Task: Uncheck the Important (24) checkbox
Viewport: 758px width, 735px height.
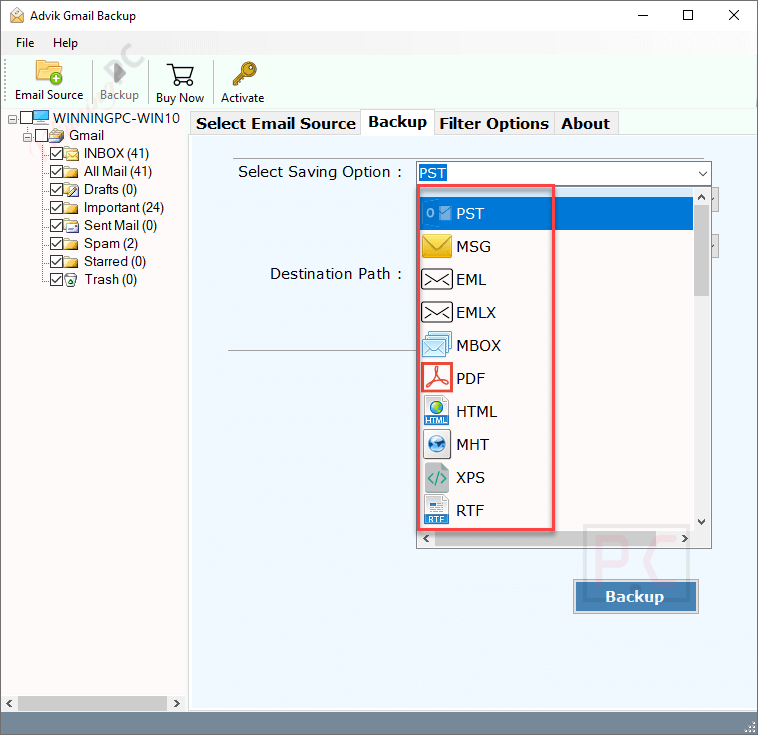Action: coord(56,208)
